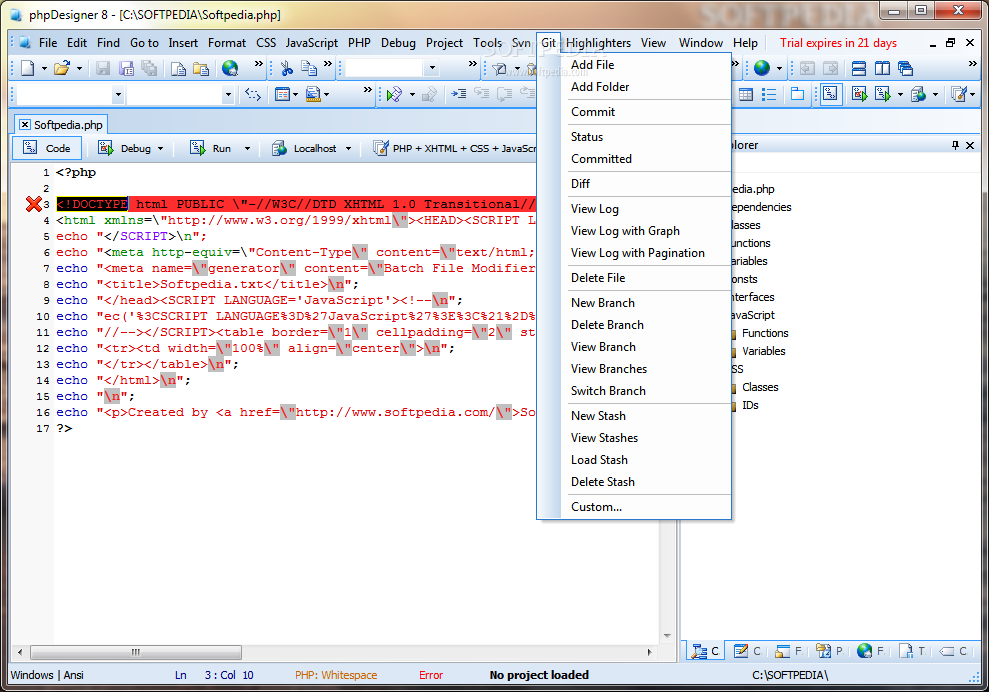Click the 'PHP: Whitespace' status bar text

point(336,675)
